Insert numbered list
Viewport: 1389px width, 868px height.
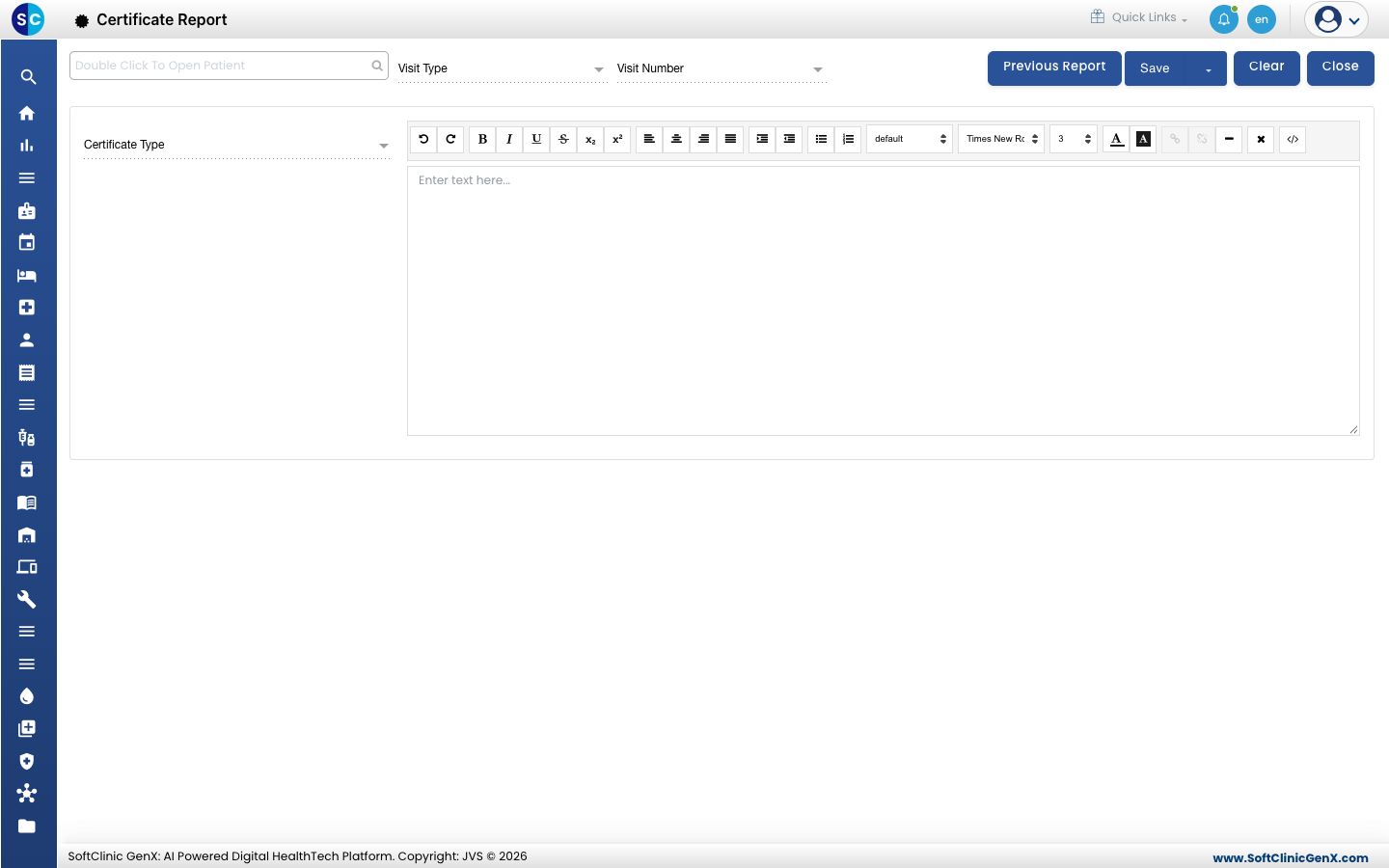848,139
